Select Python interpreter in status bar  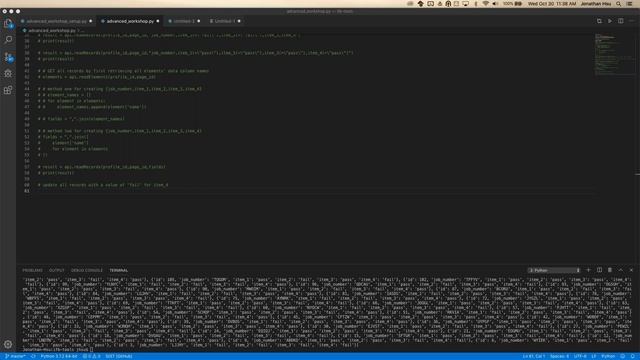(59, 356)
